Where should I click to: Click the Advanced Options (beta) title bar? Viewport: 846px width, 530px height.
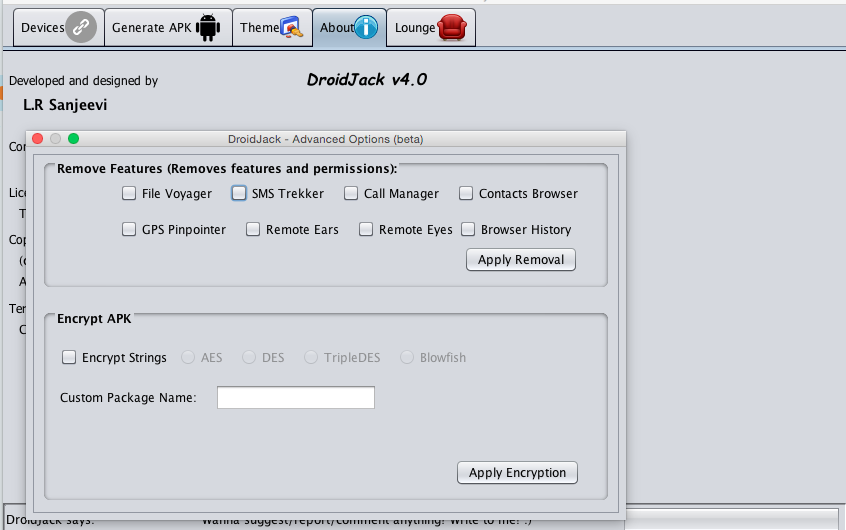325,139
